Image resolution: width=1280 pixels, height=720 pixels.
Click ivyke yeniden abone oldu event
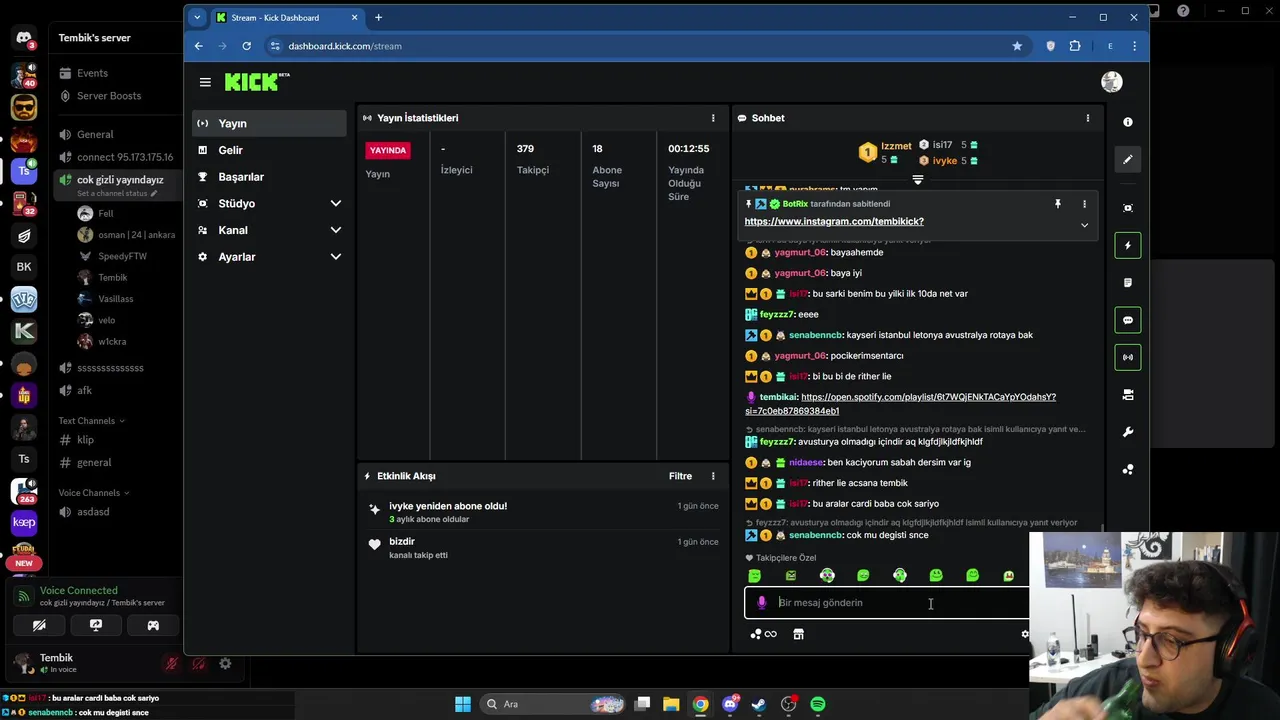point(543,512)
